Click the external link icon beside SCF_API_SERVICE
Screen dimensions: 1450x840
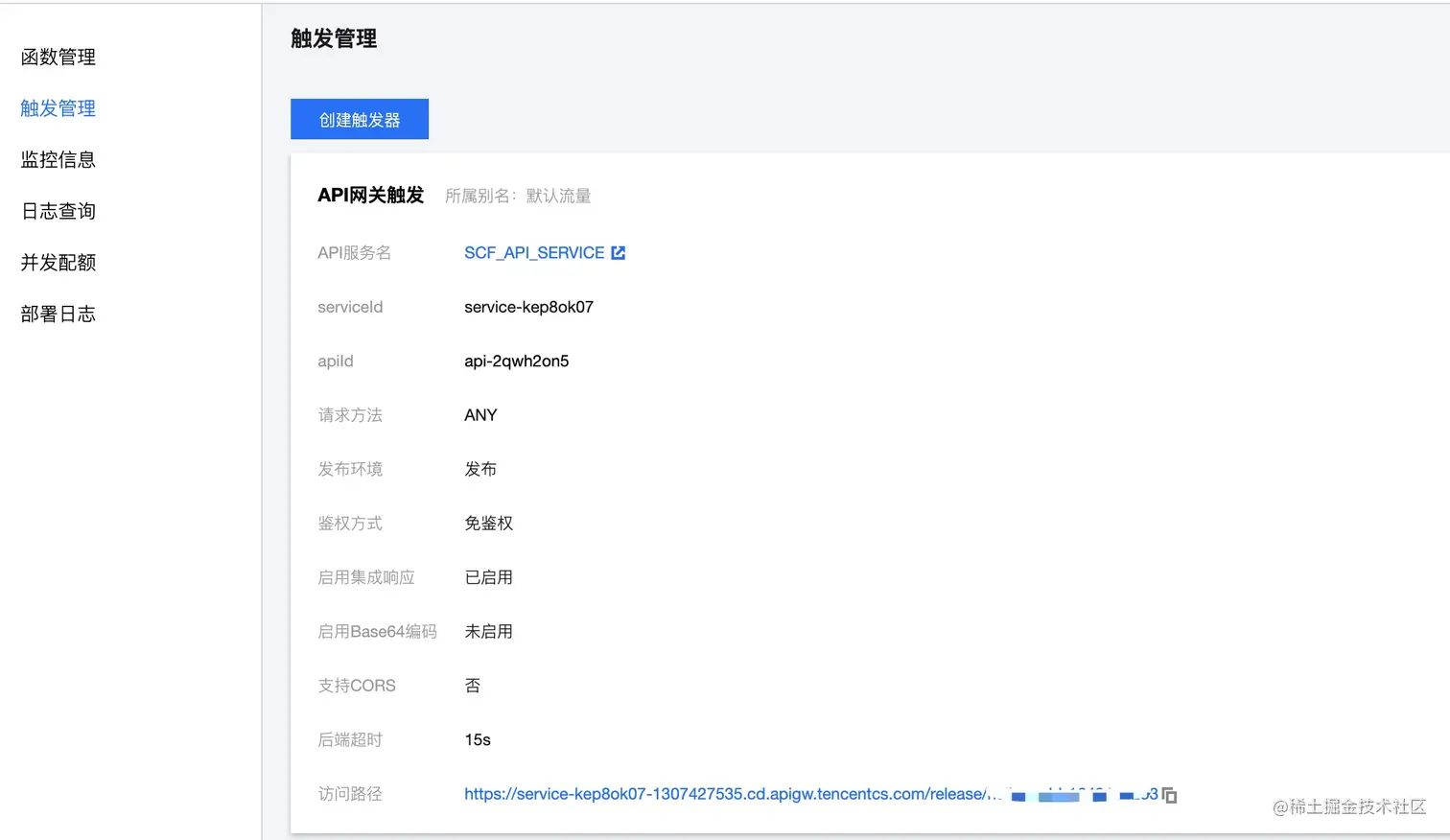pos(619,252)
